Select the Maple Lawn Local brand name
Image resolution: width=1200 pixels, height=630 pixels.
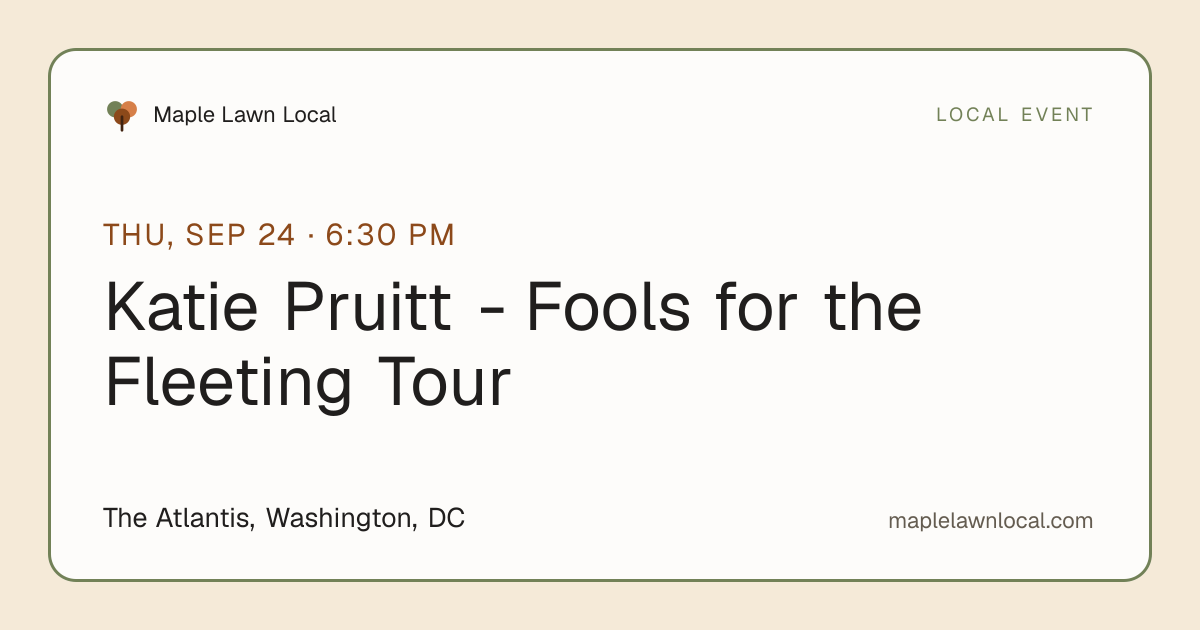[x=245, y=115]
